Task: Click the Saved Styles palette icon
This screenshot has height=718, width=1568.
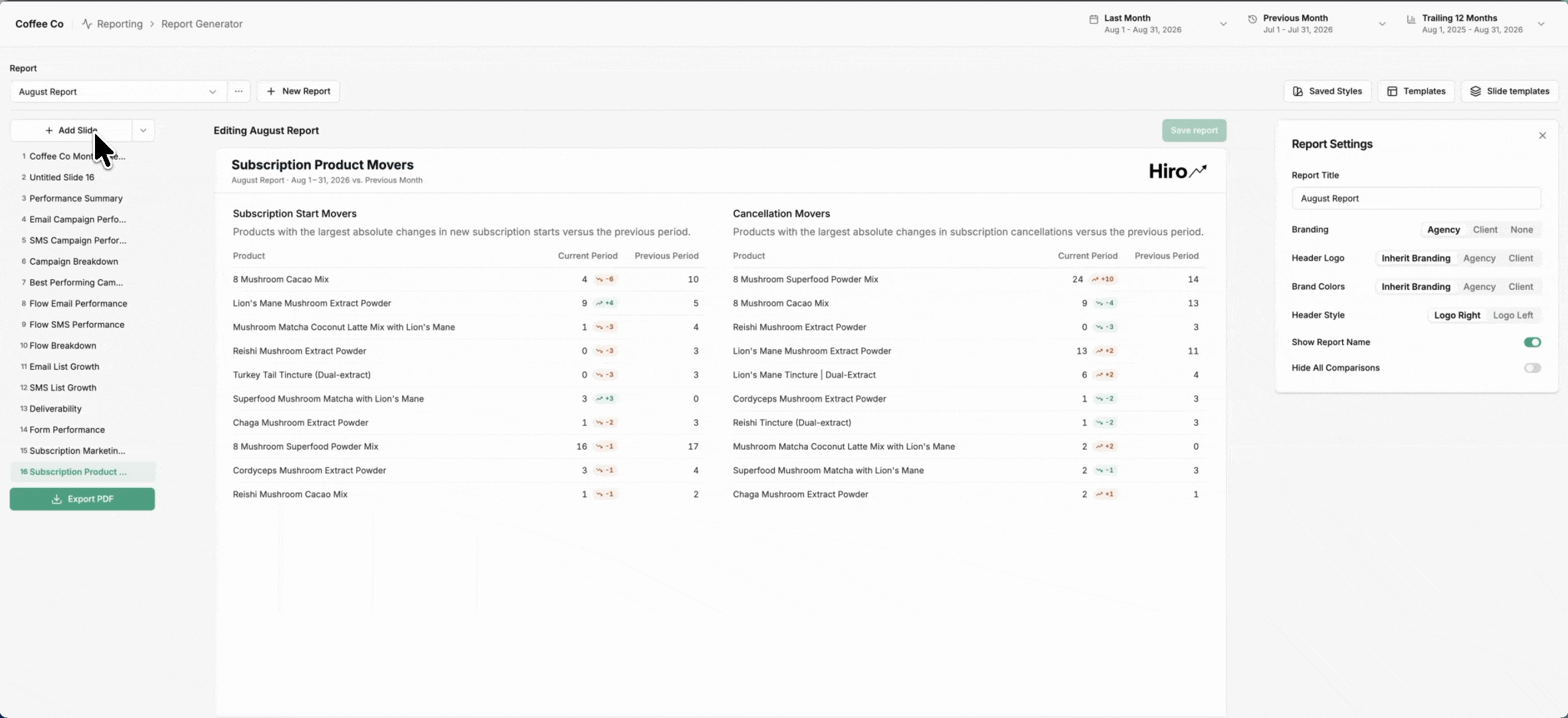Action: pyautogui.click(x=1298, y=92)
